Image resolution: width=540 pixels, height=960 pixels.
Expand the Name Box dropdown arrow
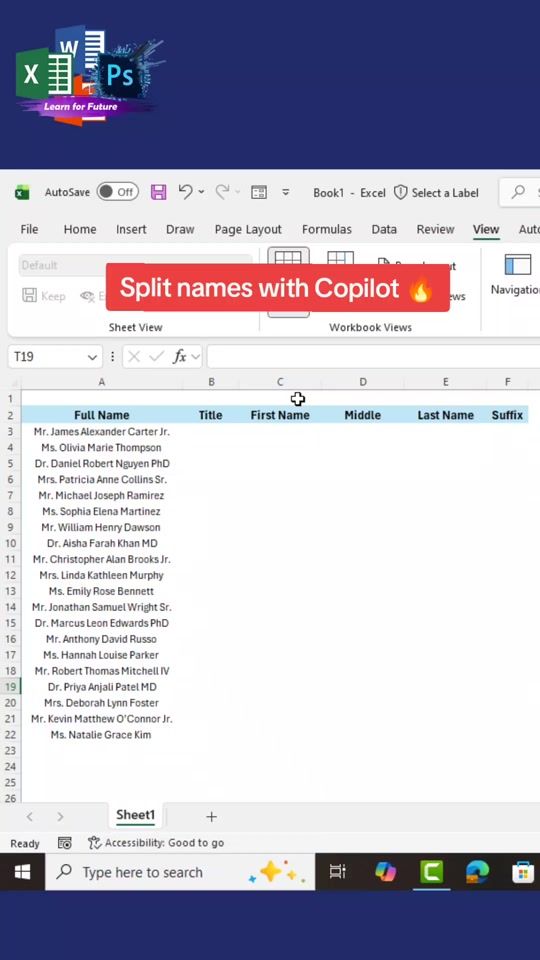(x=92, y=357)
